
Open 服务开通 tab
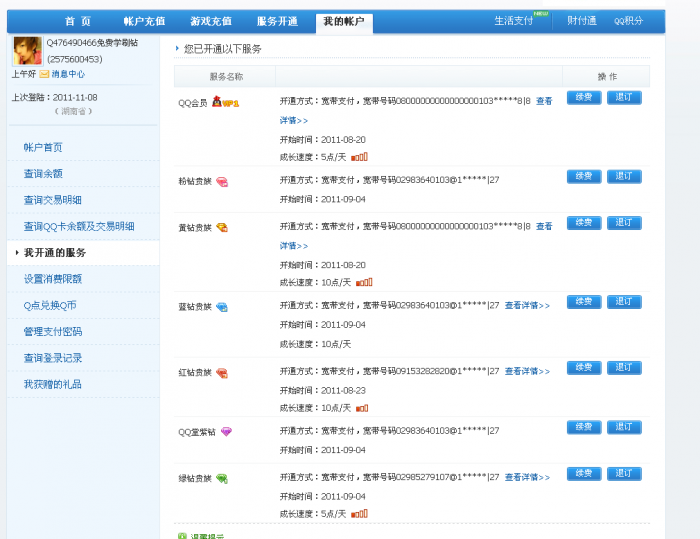click(x=277, y=21)
